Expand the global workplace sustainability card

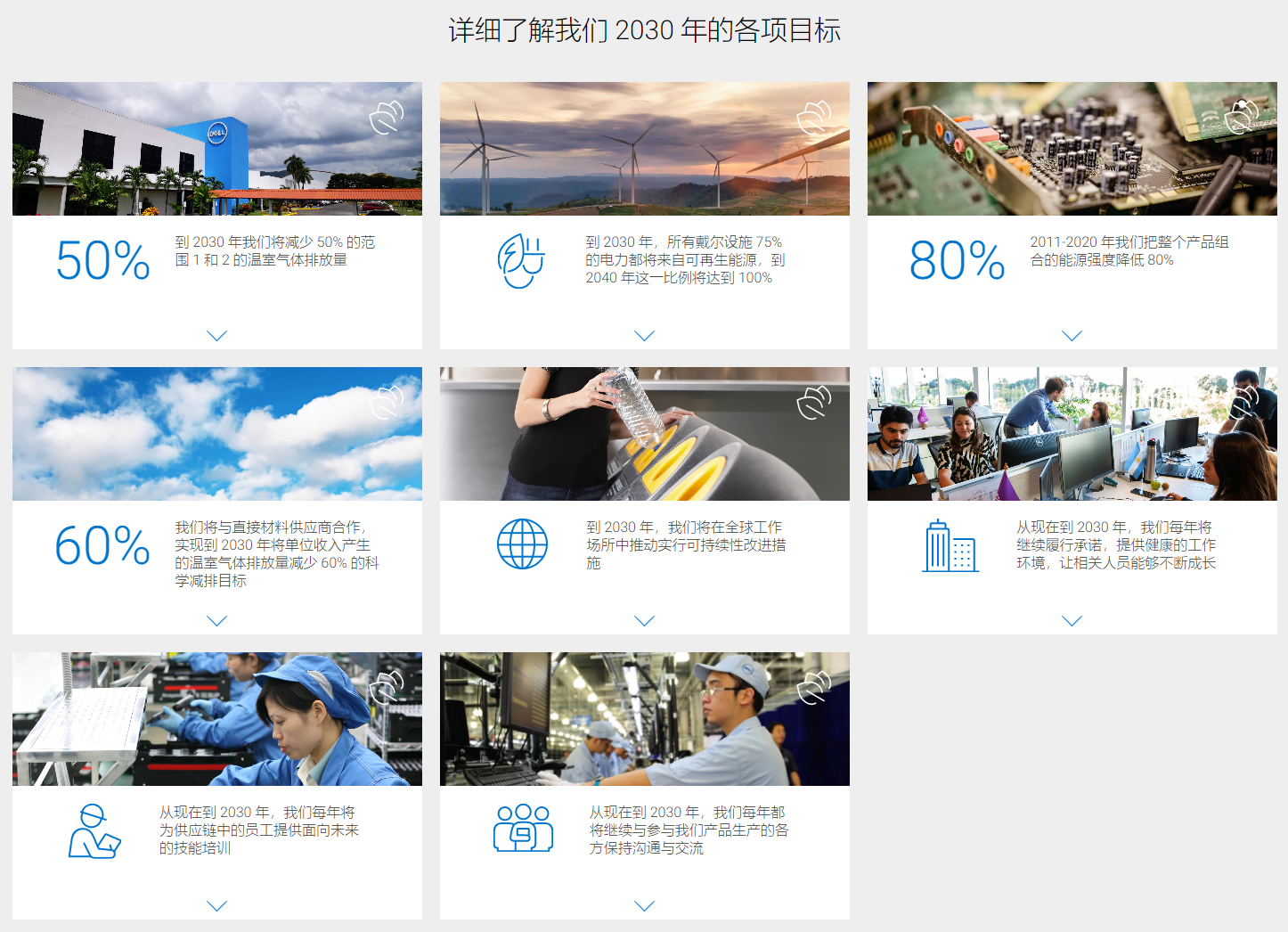tap(645, 621)
